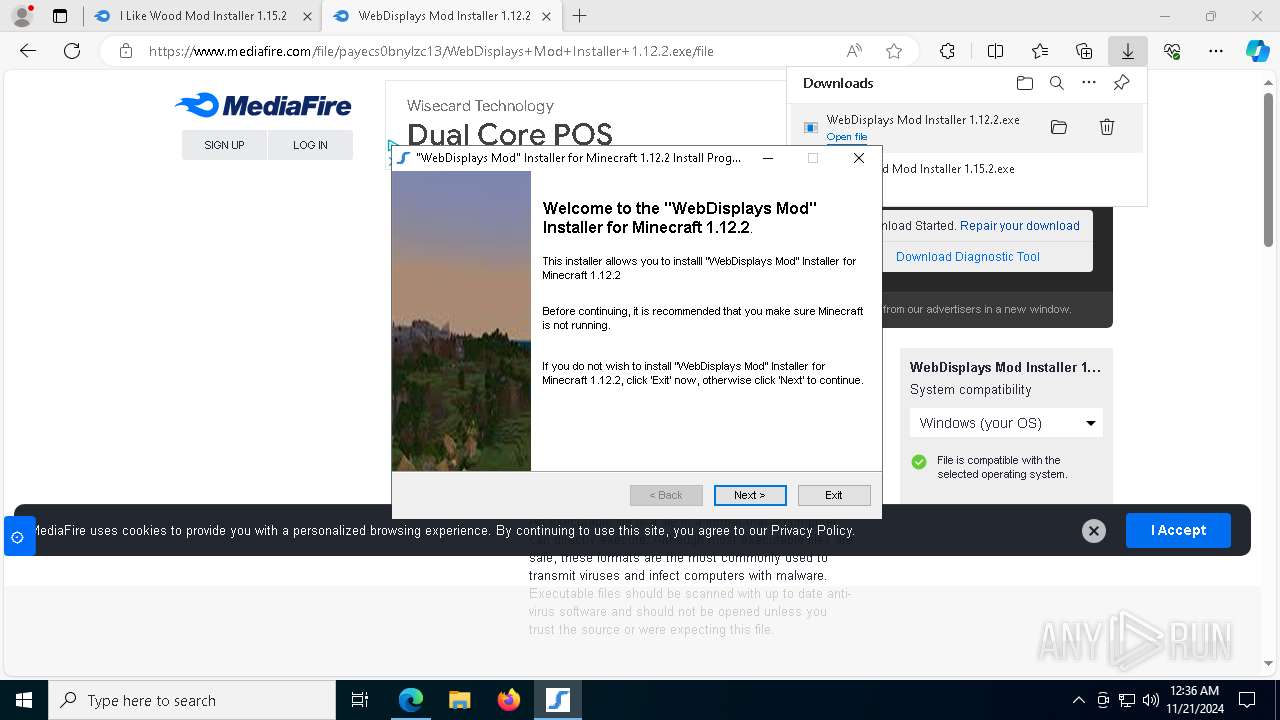Open Read aloud icon in address bar

click(x=854, y=51)
